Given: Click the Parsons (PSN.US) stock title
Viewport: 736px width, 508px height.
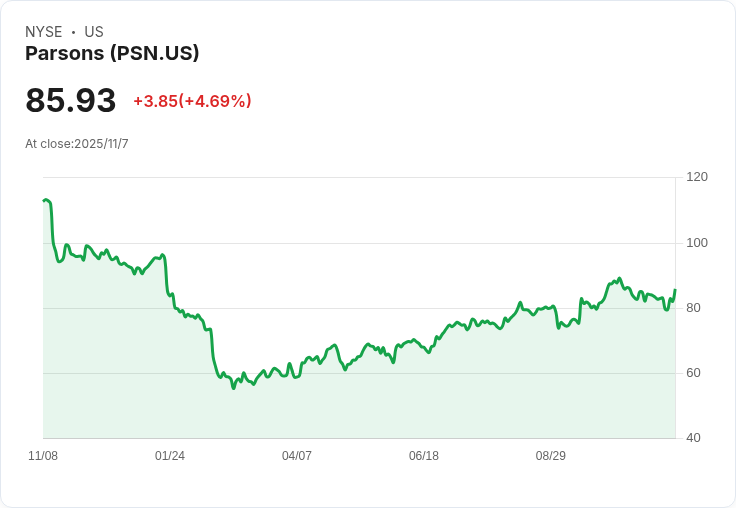Looking at the screenshot, I should coord(112,53).
